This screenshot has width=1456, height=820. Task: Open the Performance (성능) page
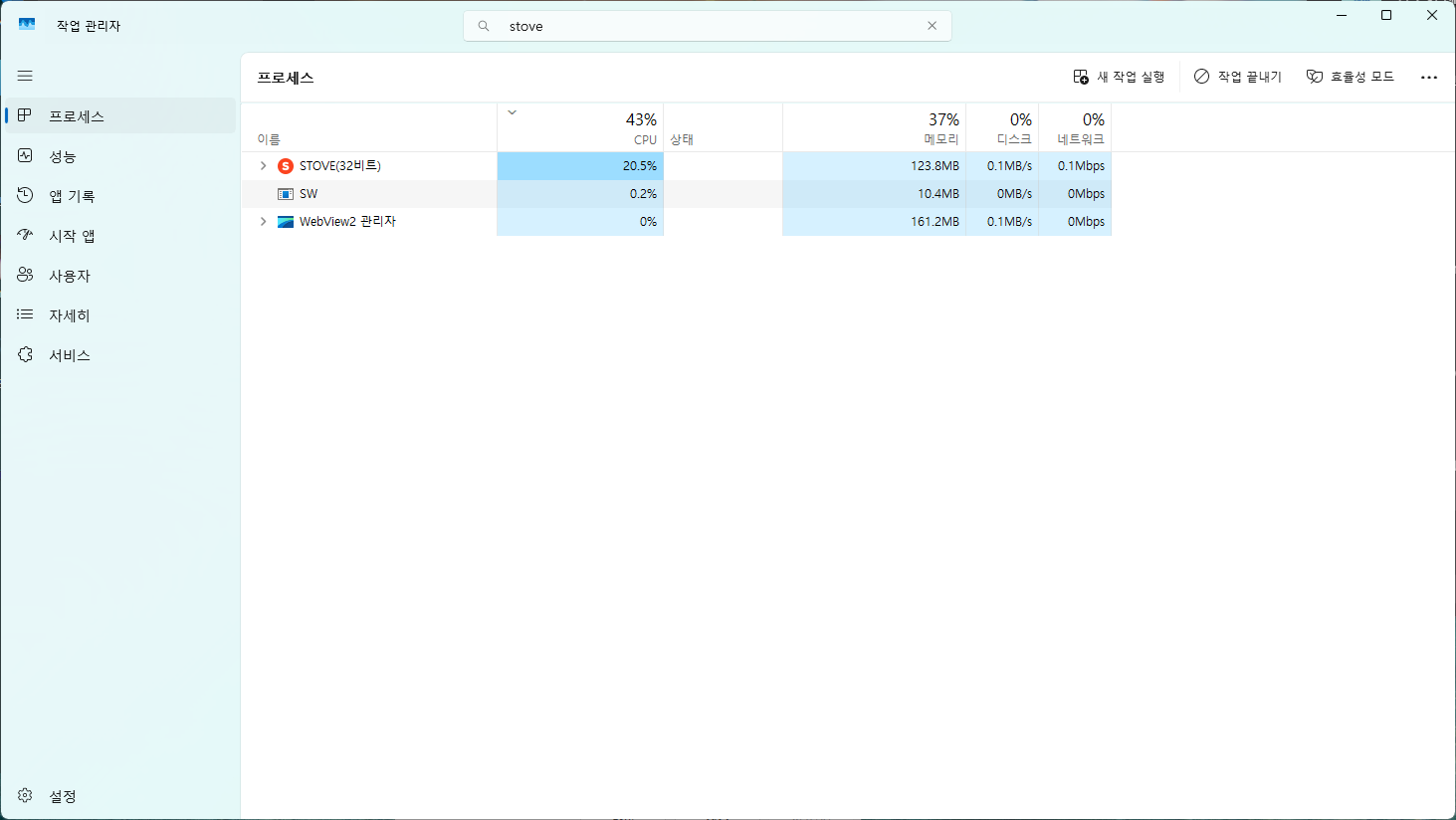(62, 156)
